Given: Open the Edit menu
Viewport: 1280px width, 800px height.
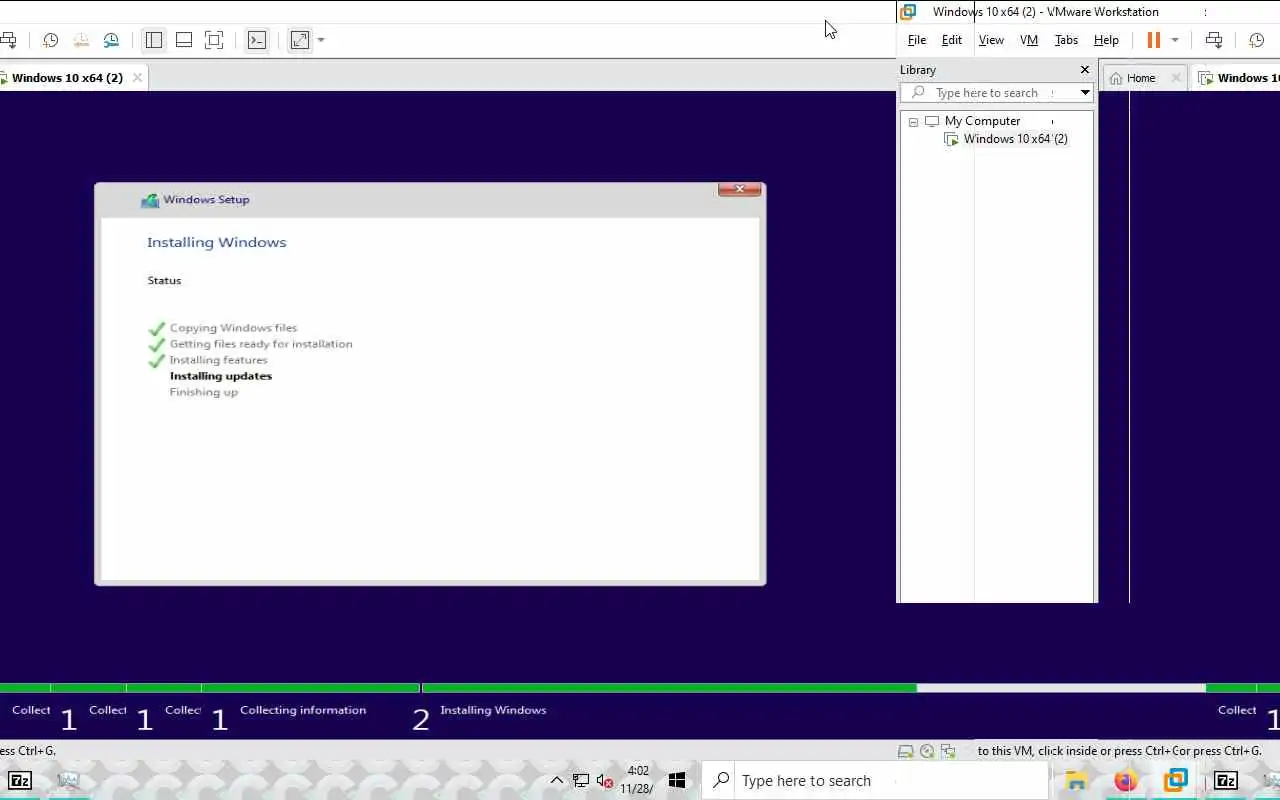Looking at the screenshot, I should pos(952,40).
